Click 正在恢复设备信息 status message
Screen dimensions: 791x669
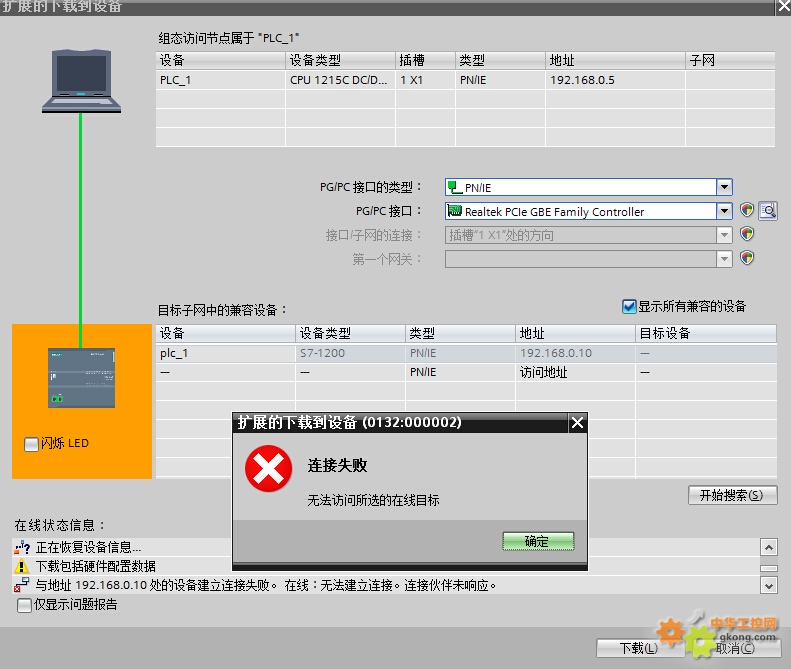pos(88,547)
